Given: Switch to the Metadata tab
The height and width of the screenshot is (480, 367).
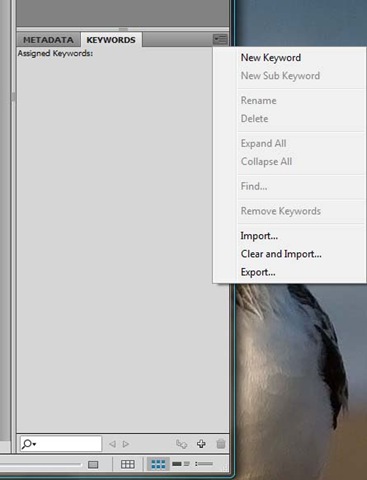Looking at the screenshot, I should click(x=48, y=40).
